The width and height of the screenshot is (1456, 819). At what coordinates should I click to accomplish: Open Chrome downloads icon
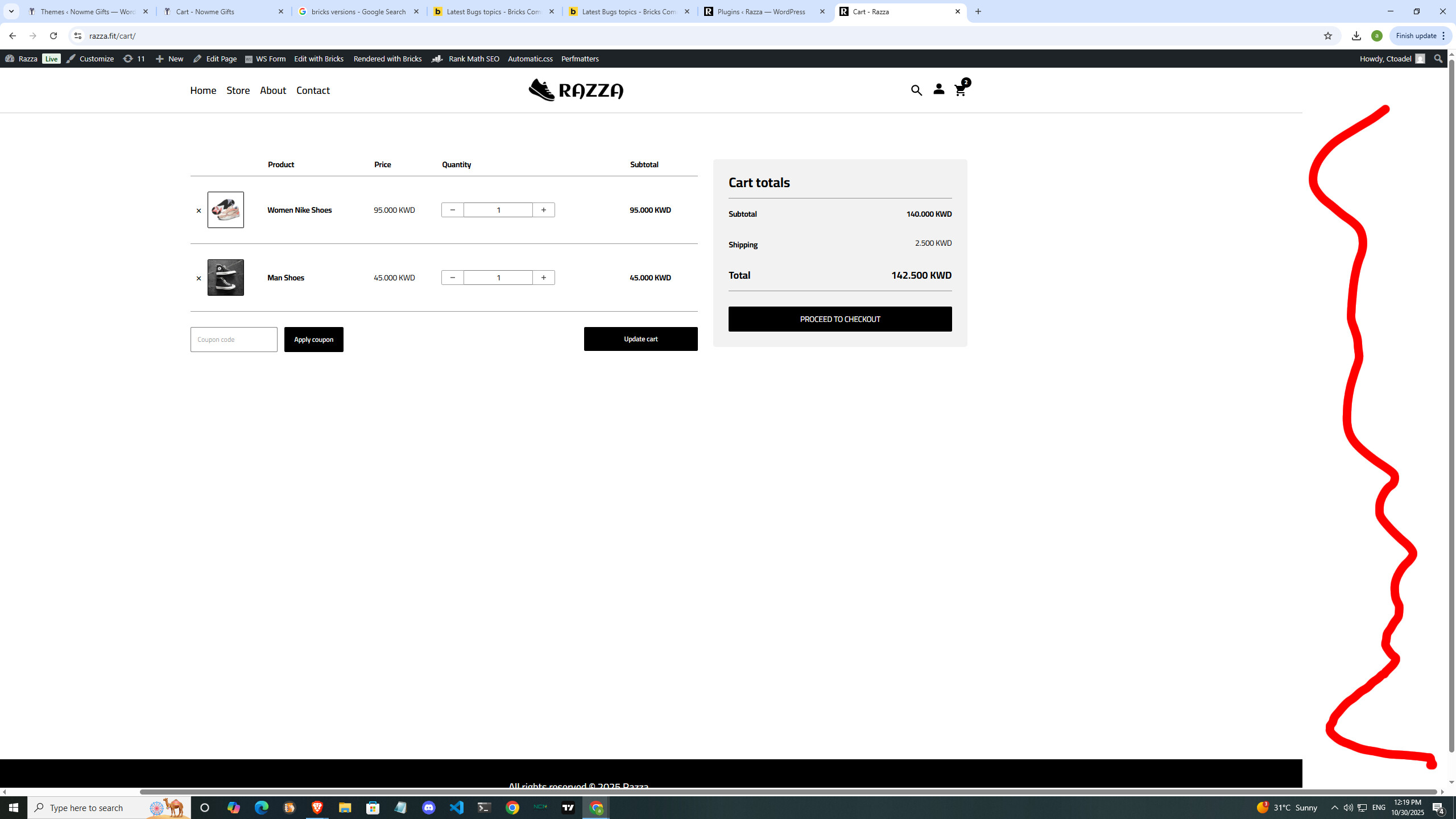pyautogui.click(x=1356, y=36)
